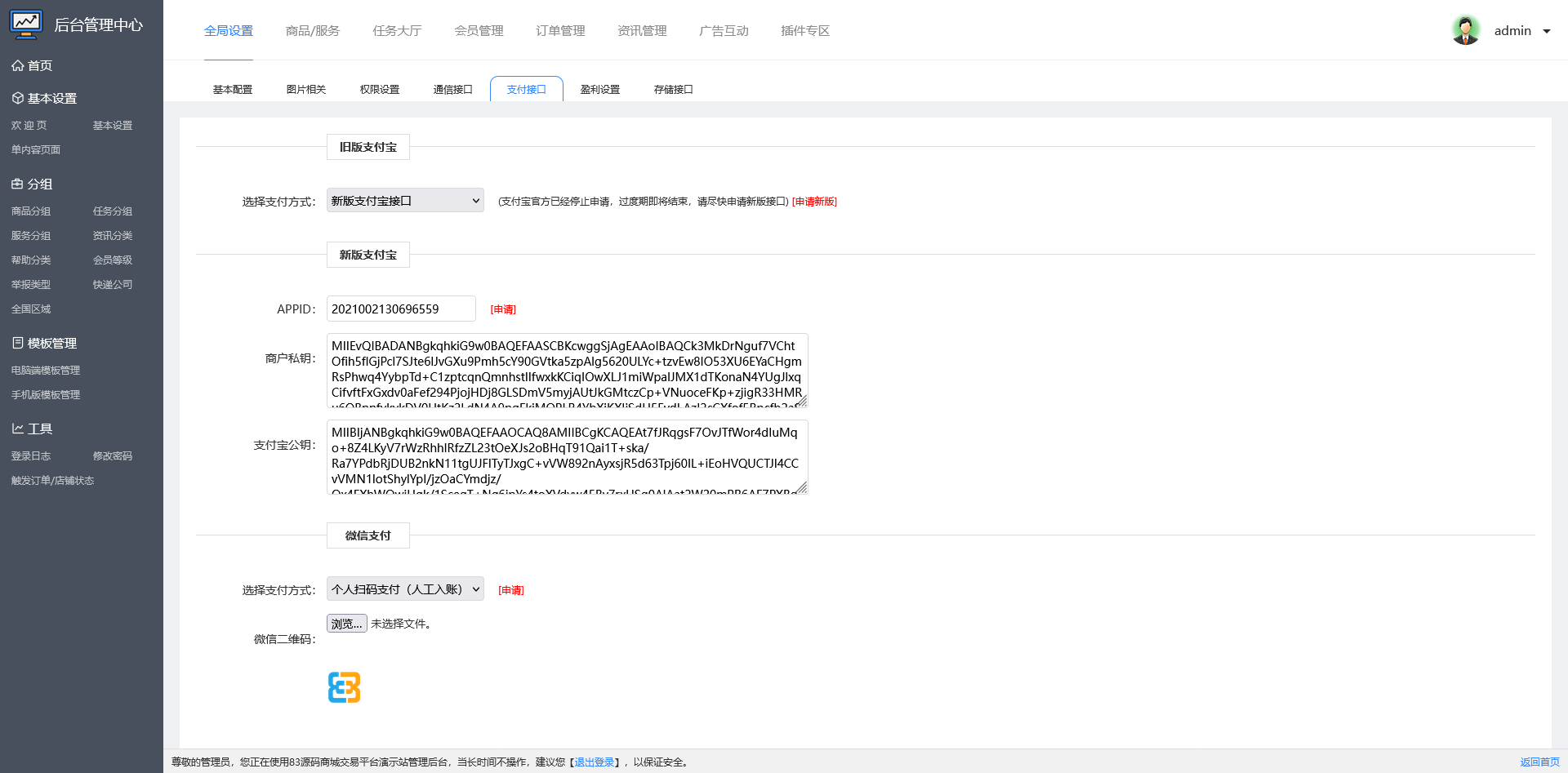Open 单内容页面 in the sidebar

(x=36, y=149)
